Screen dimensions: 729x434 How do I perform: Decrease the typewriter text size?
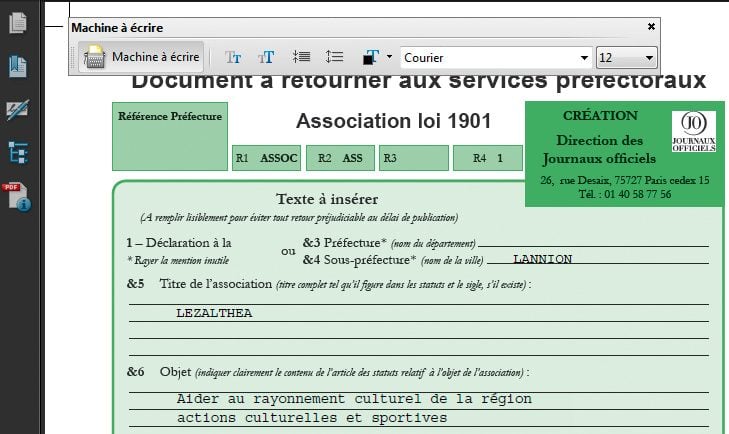(x=233, y=57)
